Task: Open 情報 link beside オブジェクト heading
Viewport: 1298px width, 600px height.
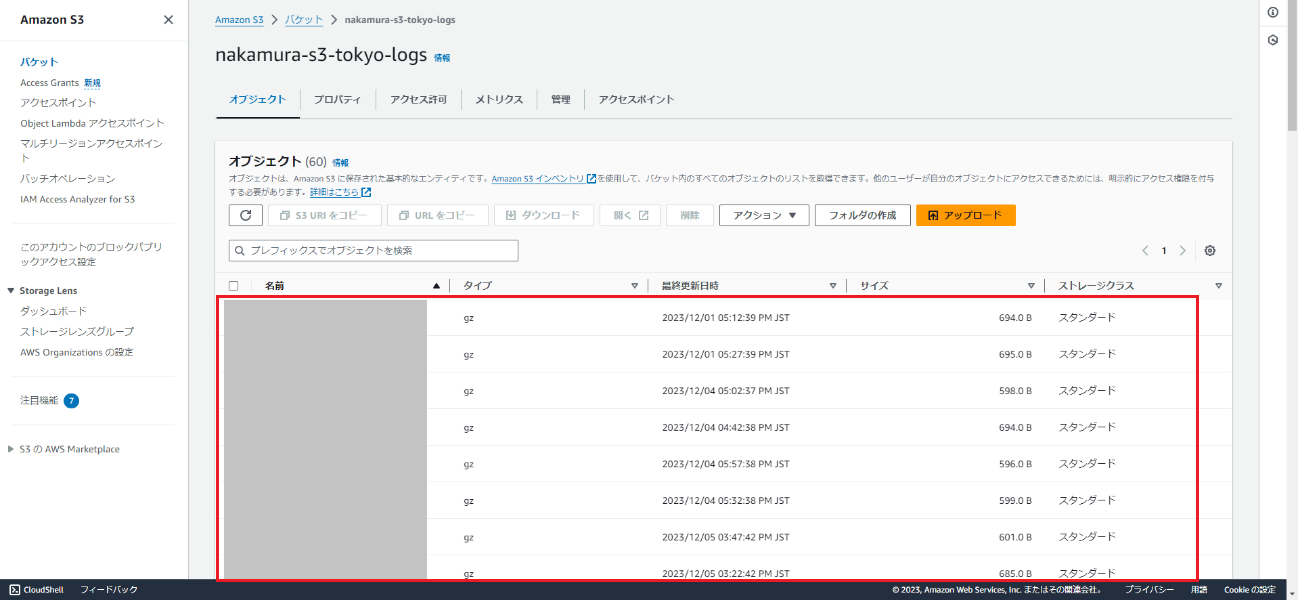Action: (x=341, y=162)
